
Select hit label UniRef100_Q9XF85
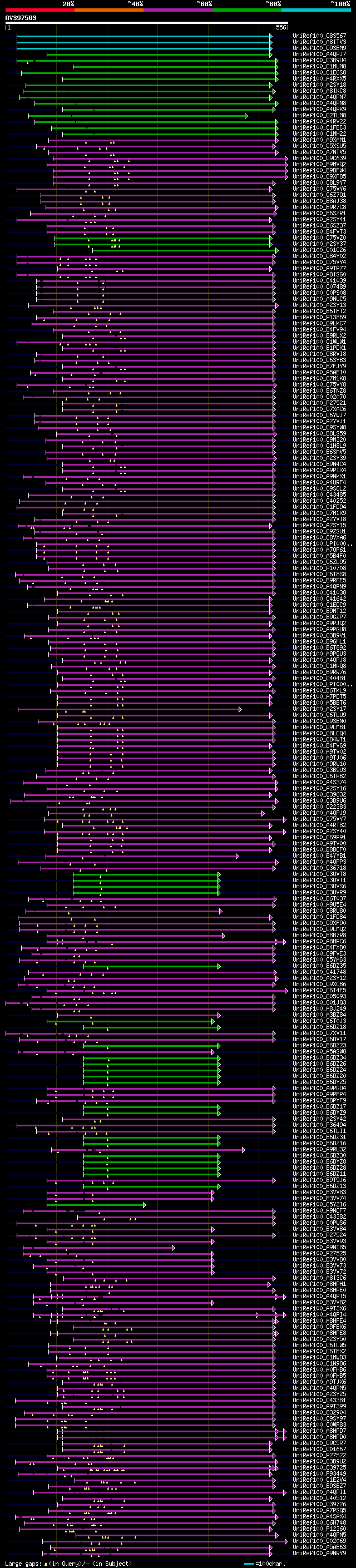(x=319, y=176)
